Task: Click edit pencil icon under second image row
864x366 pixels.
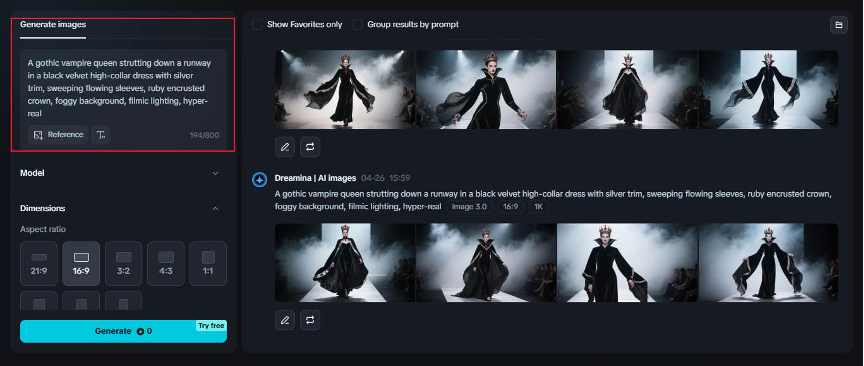Action: point(285,320)
